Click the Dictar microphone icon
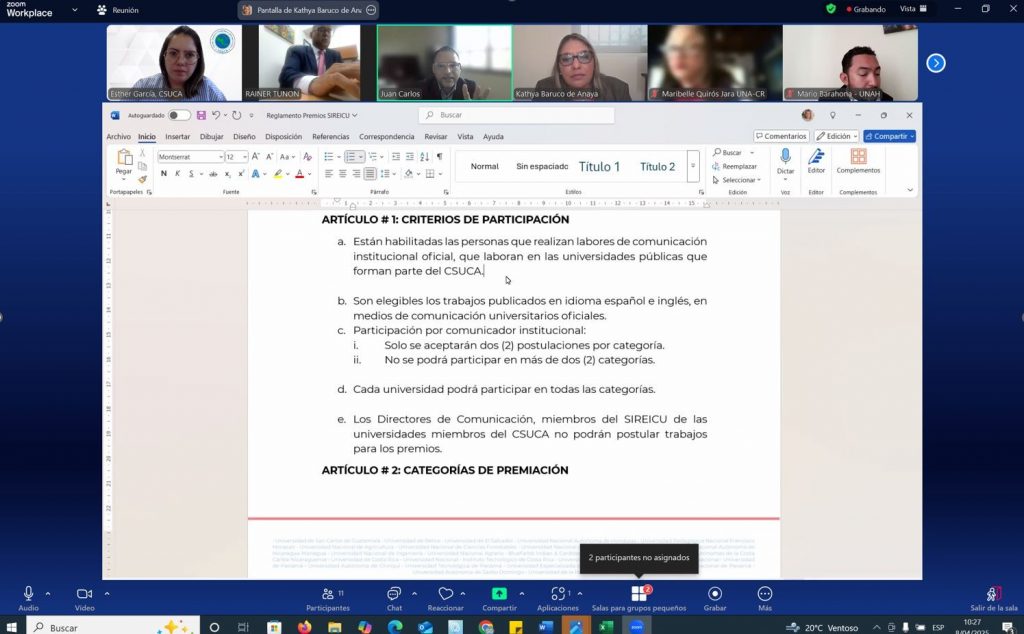1024x634 pixels. 785,157
